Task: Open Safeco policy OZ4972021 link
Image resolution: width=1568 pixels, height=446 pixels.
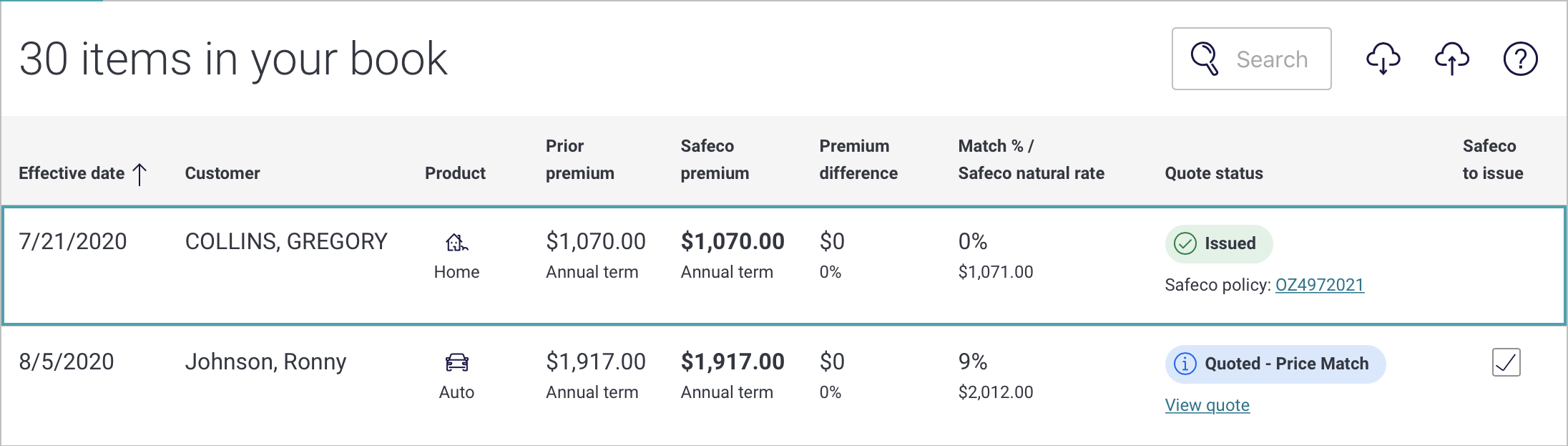Action: coord(1319,285)
